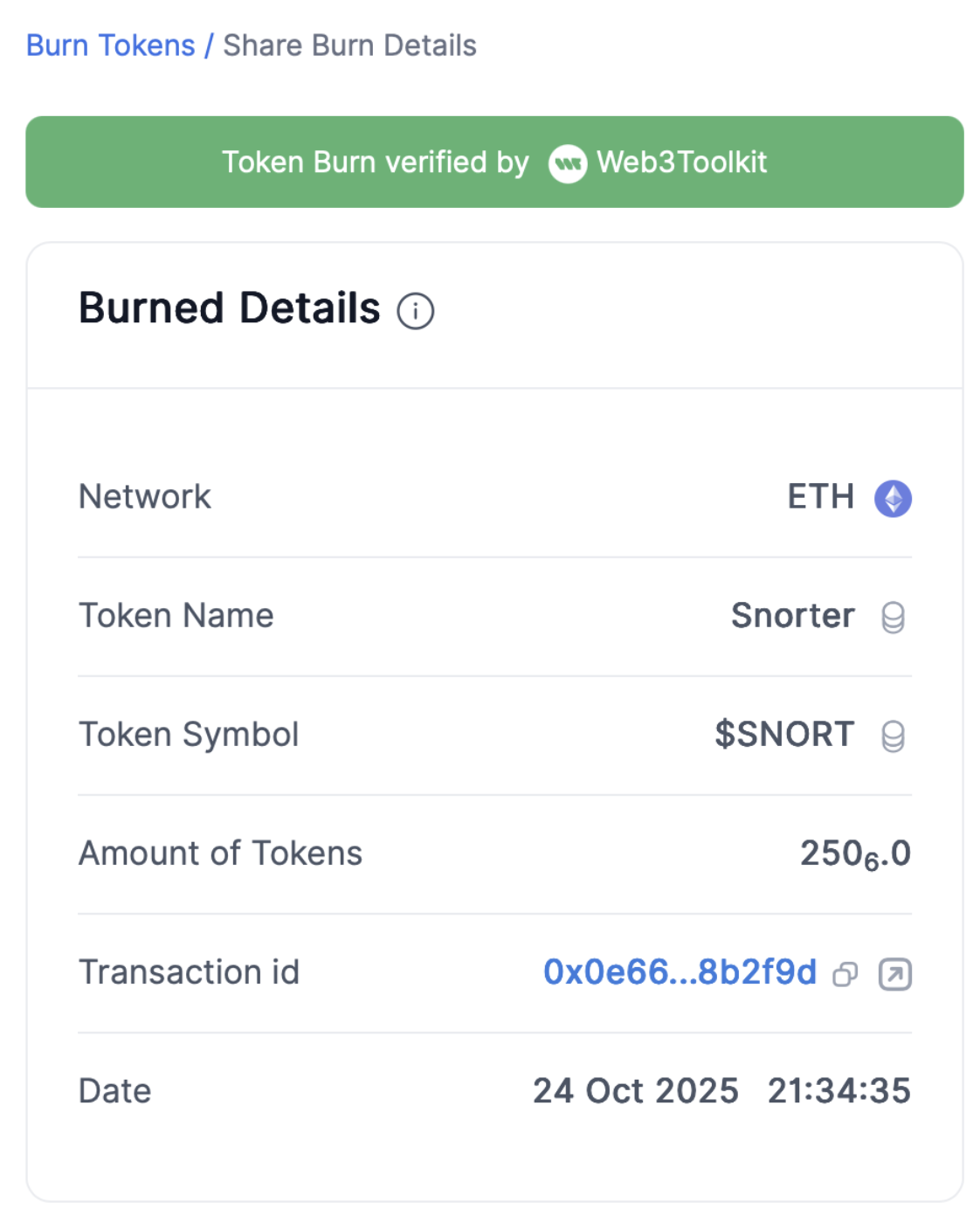This screenshot has width=980, height=1223.
Task: Copy the transaction id to clipboard
Action: (845, 974)
